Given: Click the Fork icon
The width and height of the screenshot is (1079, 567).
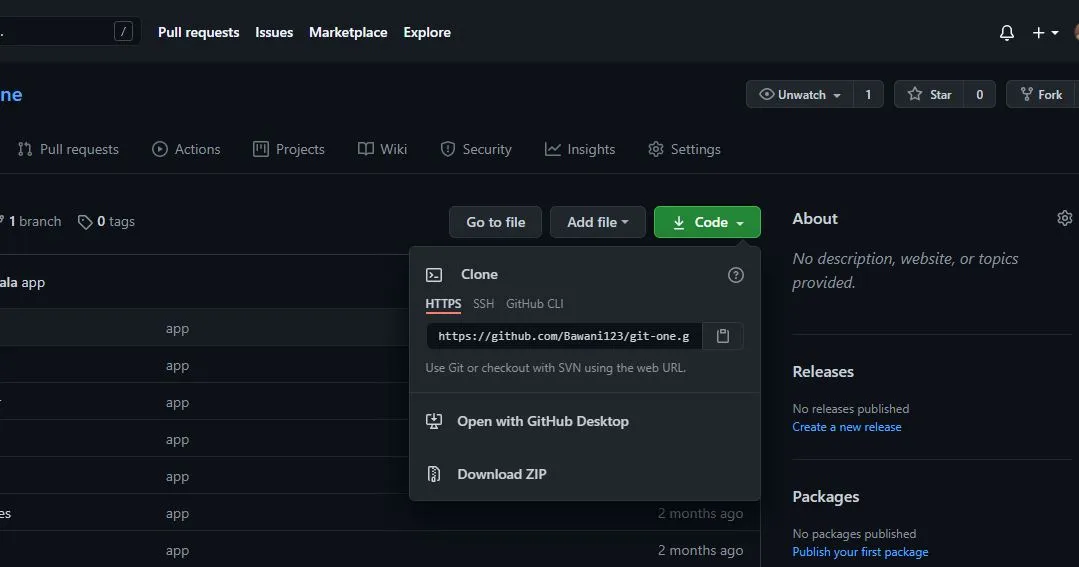Looking at the screenshot, I should [x=1027, y=94].
